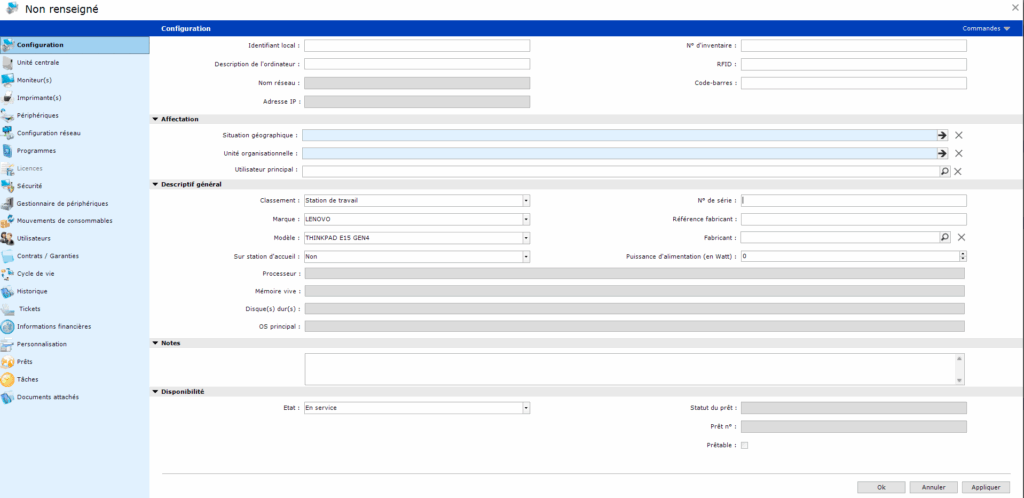The height and width of the screenshot is (498, 1024).
Task: Open the Marque dropdown
Action: tap(526, 219)
